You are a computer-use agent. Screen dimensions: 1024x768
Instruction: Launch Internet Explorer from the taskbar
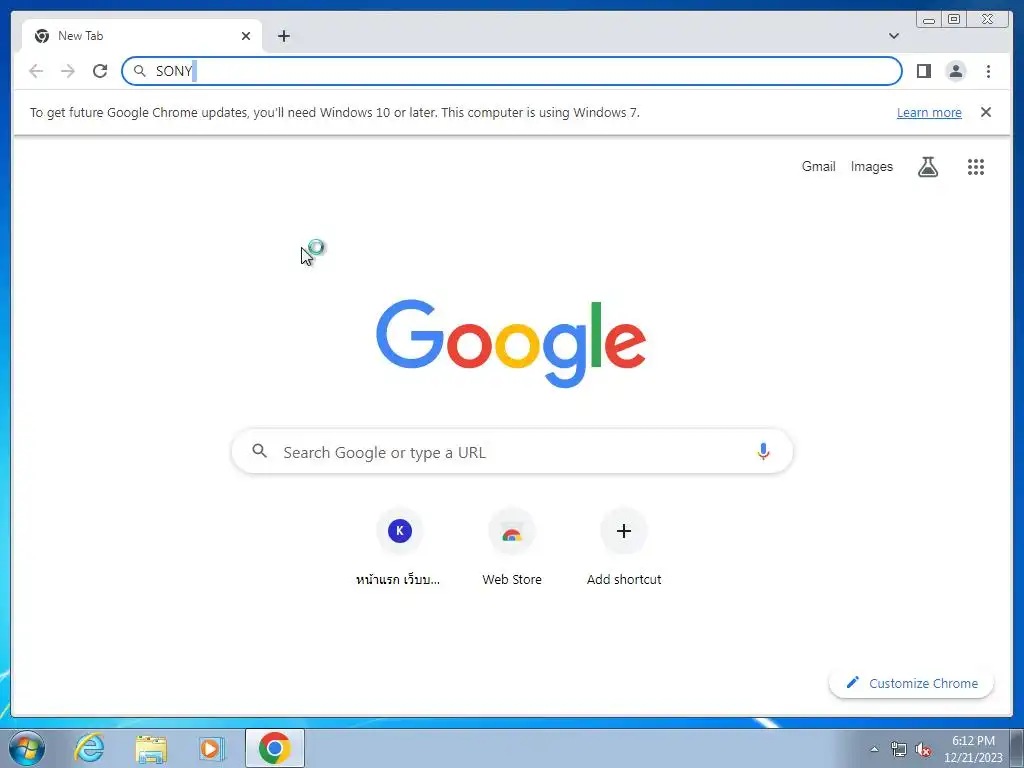click(89, 748)
